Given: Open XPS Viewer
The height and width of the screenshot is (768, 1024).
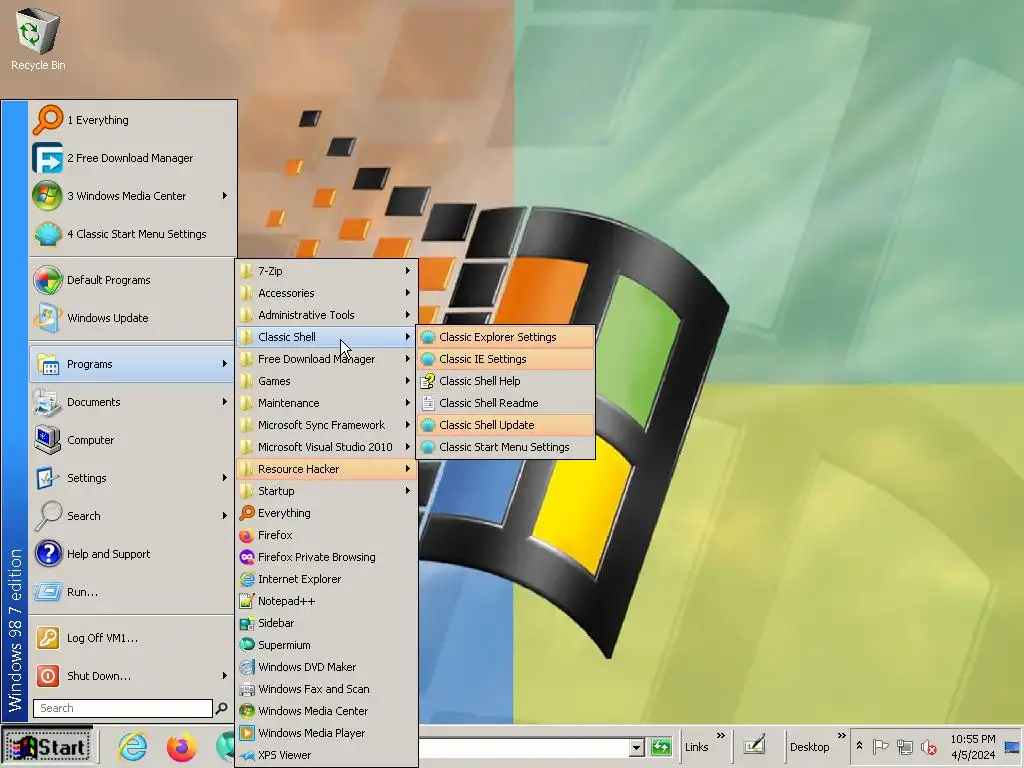Looking at the screenshot, I should point(327,755).
